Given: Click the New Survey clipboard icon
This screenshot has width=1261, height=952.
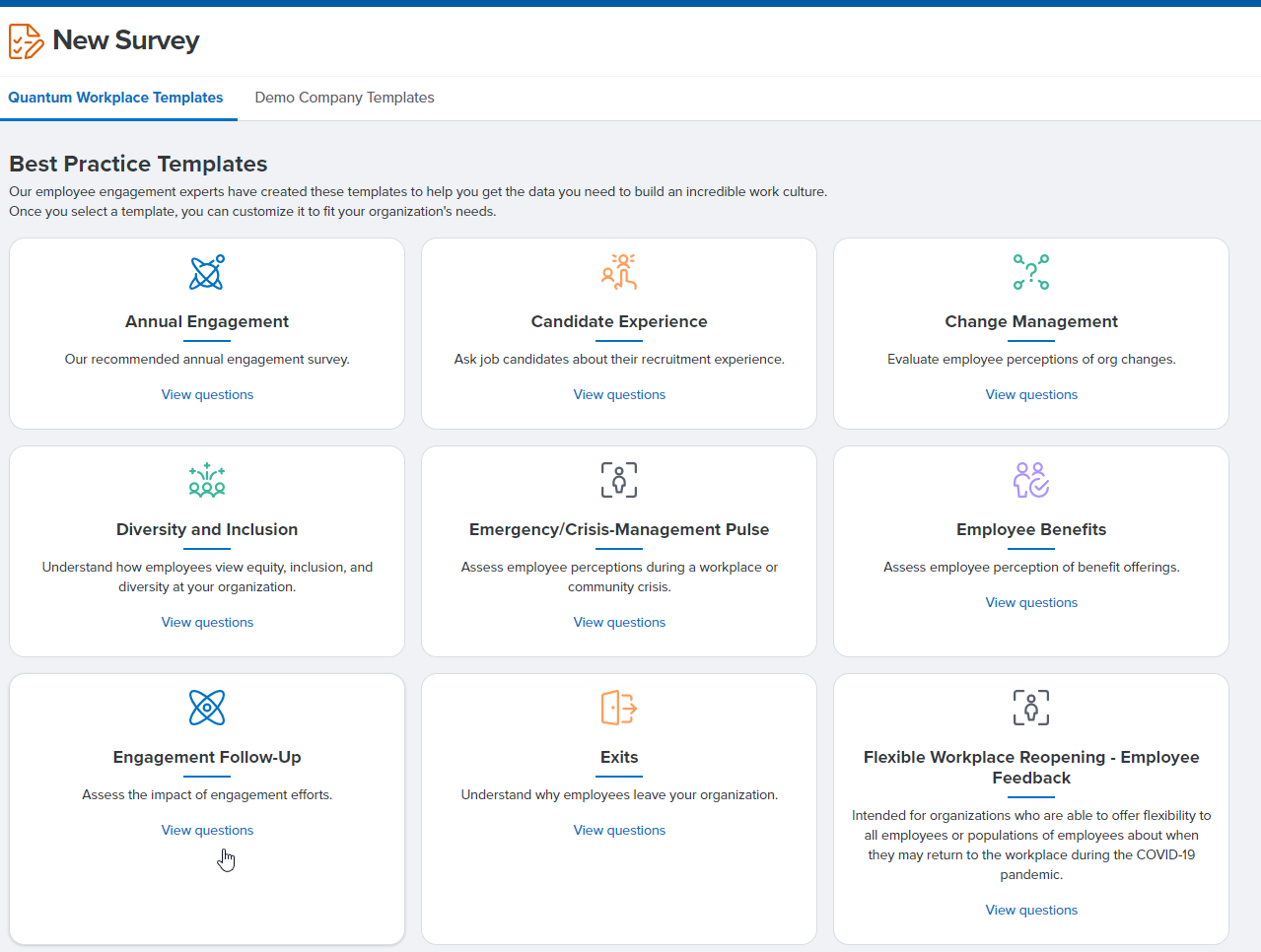Looking at the screenshot, I should [x=26, y=41].
